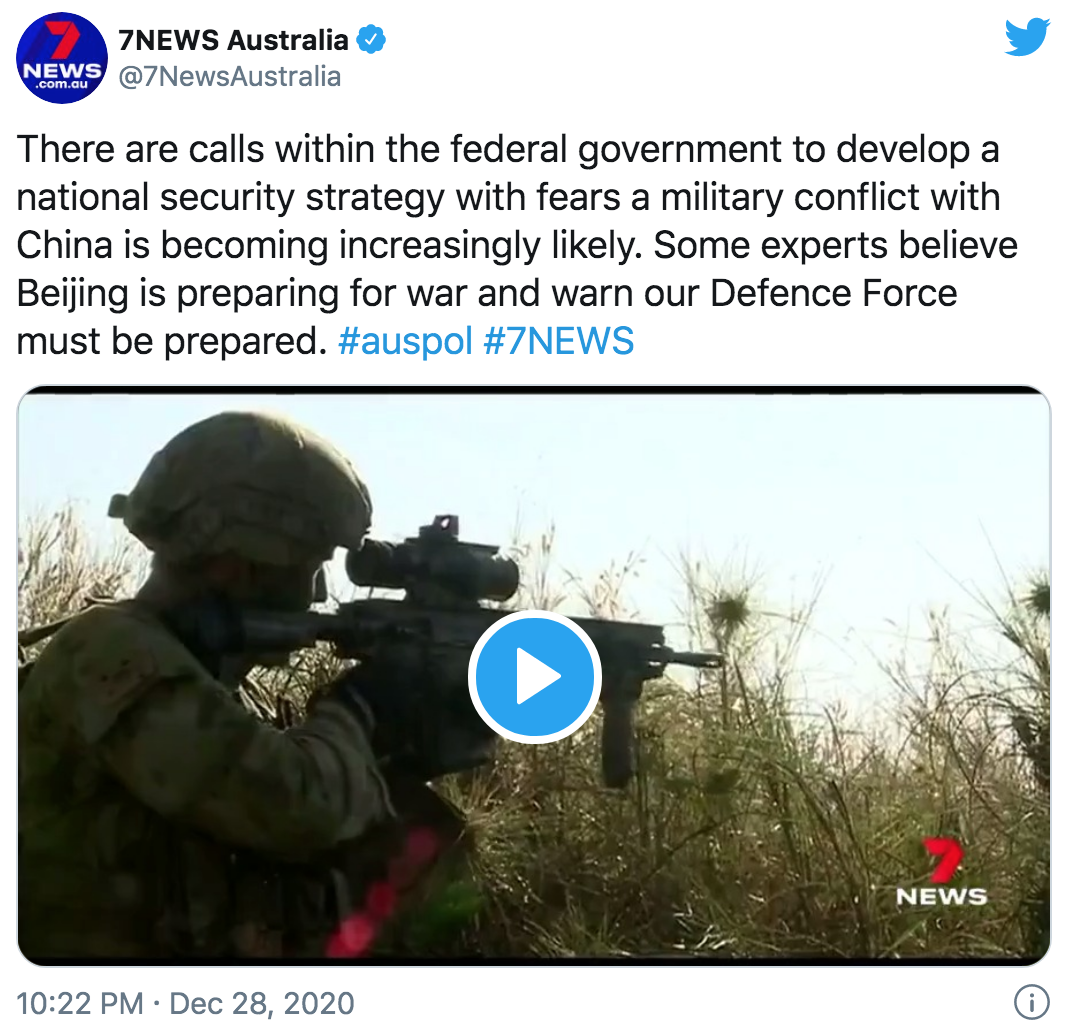Click the Dec 28, 2020 date

click(x=262, y=1003)
